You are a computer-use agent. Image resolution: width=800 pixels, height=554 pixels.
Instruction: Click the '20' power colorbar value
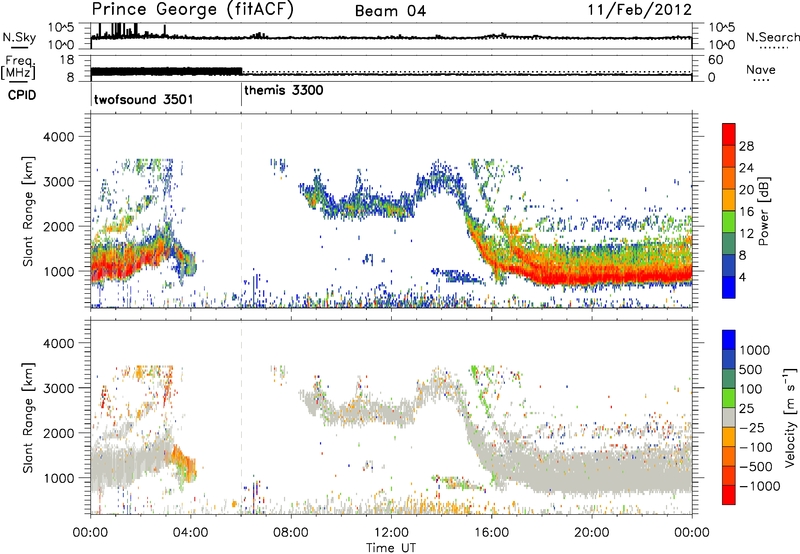(746, 190)
